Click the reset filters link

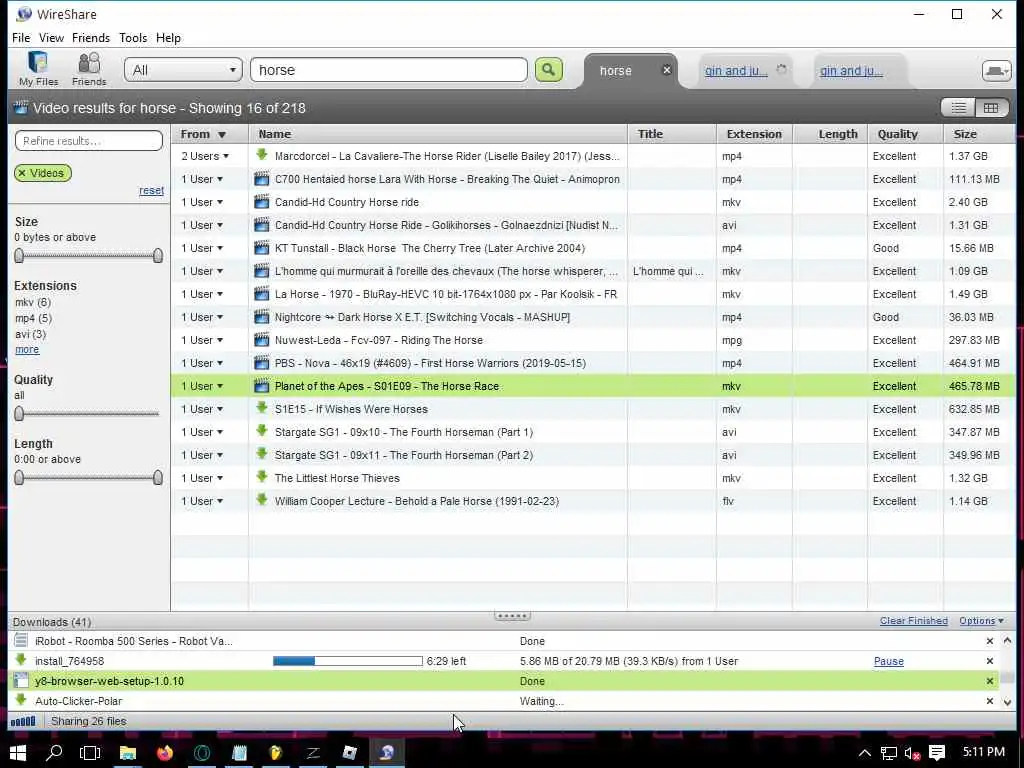152,190
